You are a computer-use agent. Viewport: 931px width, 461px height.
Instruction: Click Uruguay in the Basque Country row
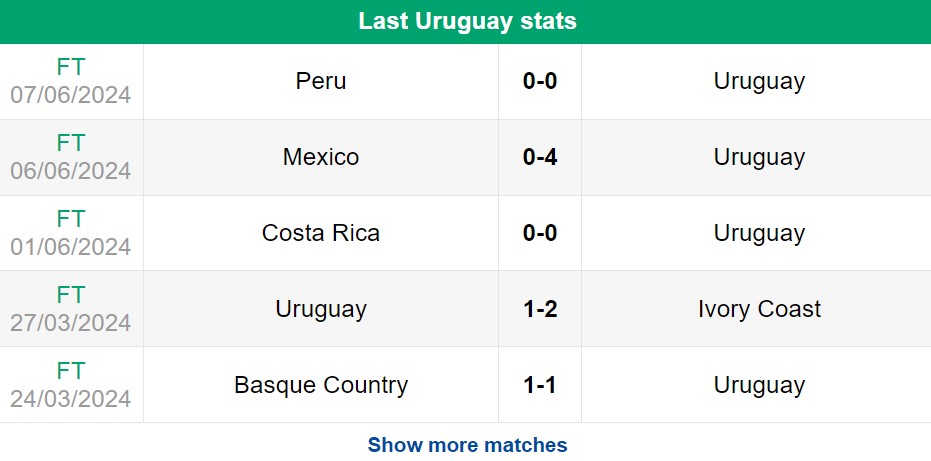[x=759, y=385]
